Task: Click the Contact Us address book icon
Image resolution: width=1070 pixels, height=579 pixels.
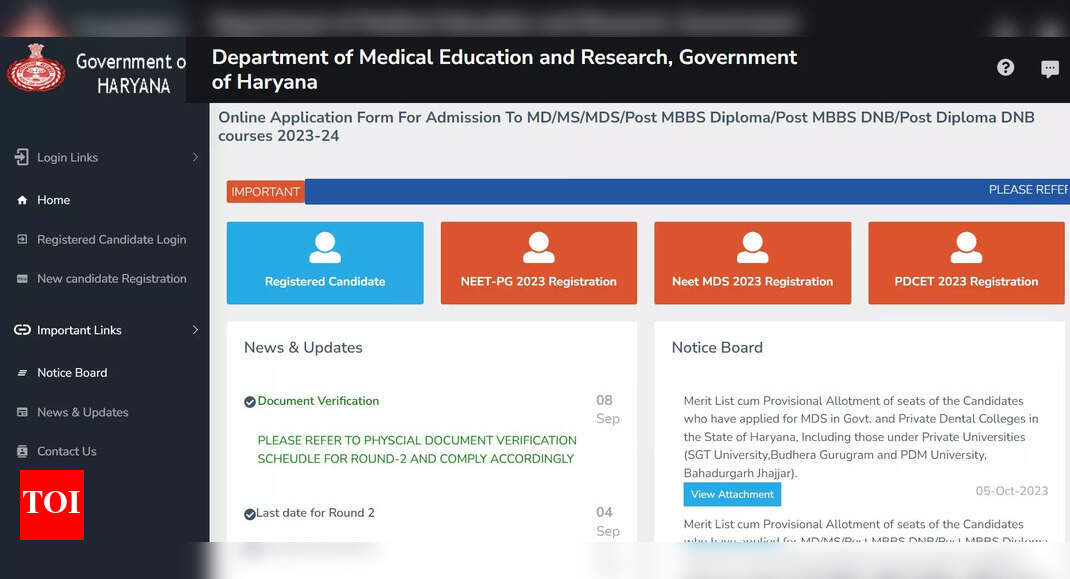Action: [23, 451]
